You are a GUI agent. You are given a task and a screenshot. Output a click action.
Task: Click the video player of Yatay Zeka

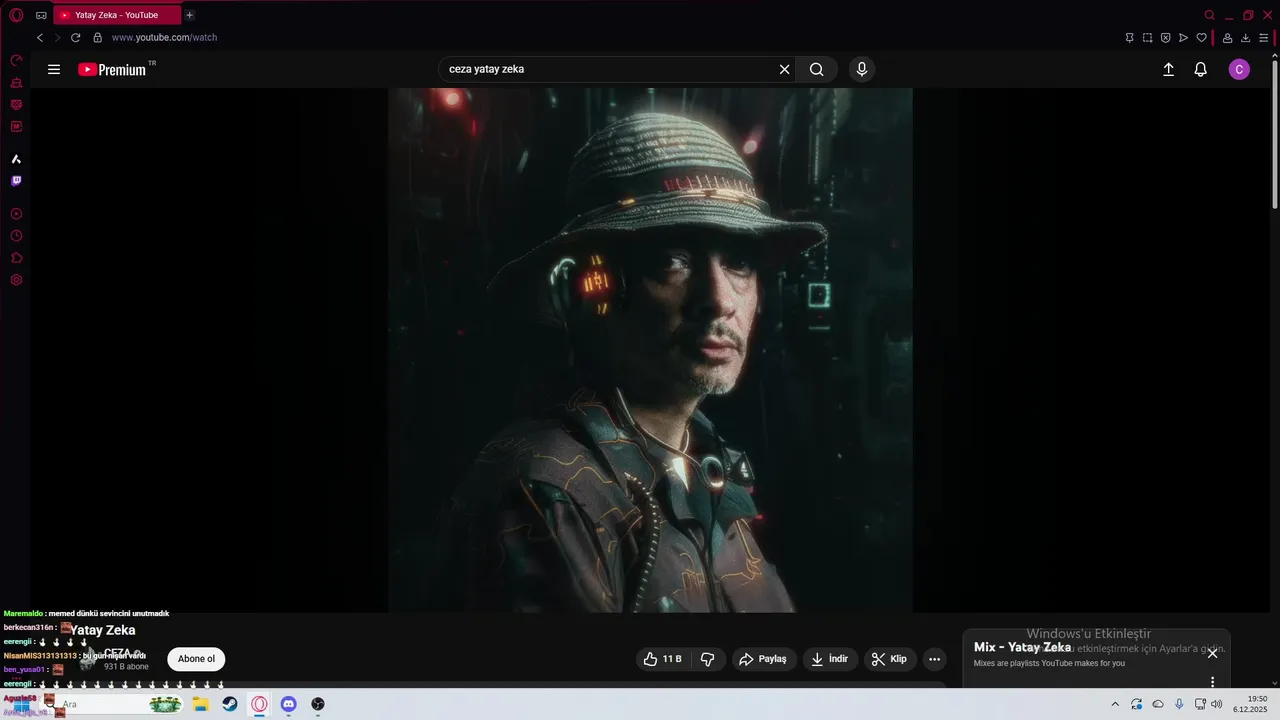click(650, 350)
